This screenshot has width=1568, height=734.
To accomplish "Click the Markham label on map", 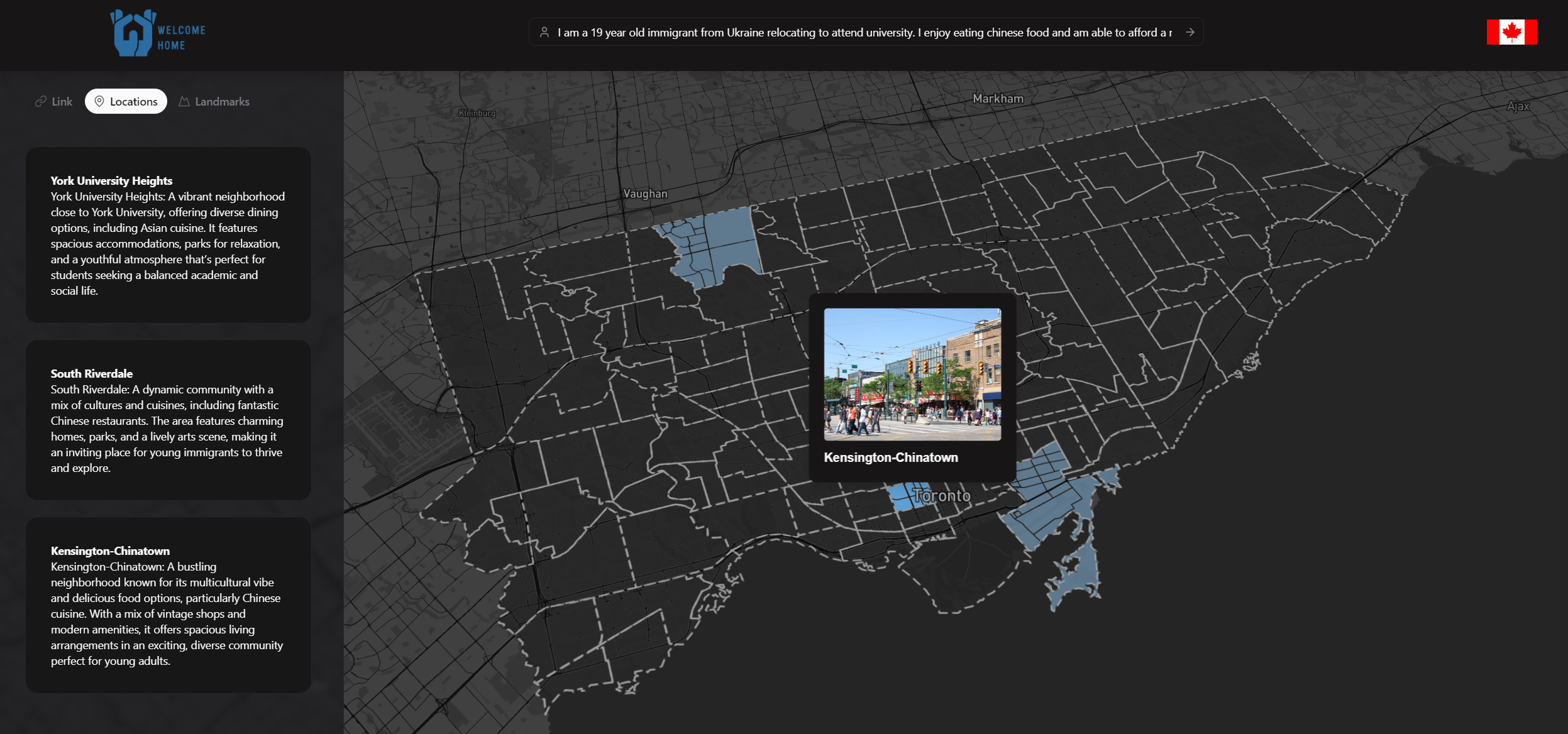I will pyautogui.click(x=998, y=99).
